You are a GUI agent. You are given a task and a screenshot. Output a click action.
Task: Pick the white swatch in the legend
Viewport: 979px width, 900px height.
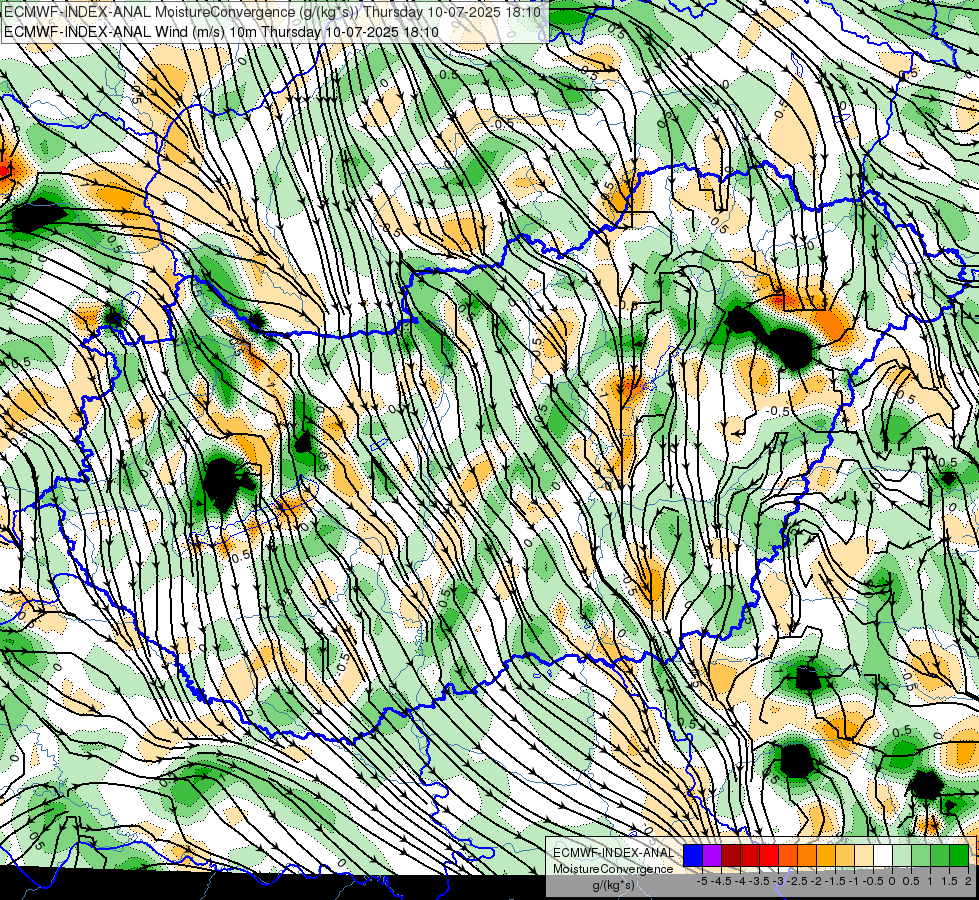point(883,855)
